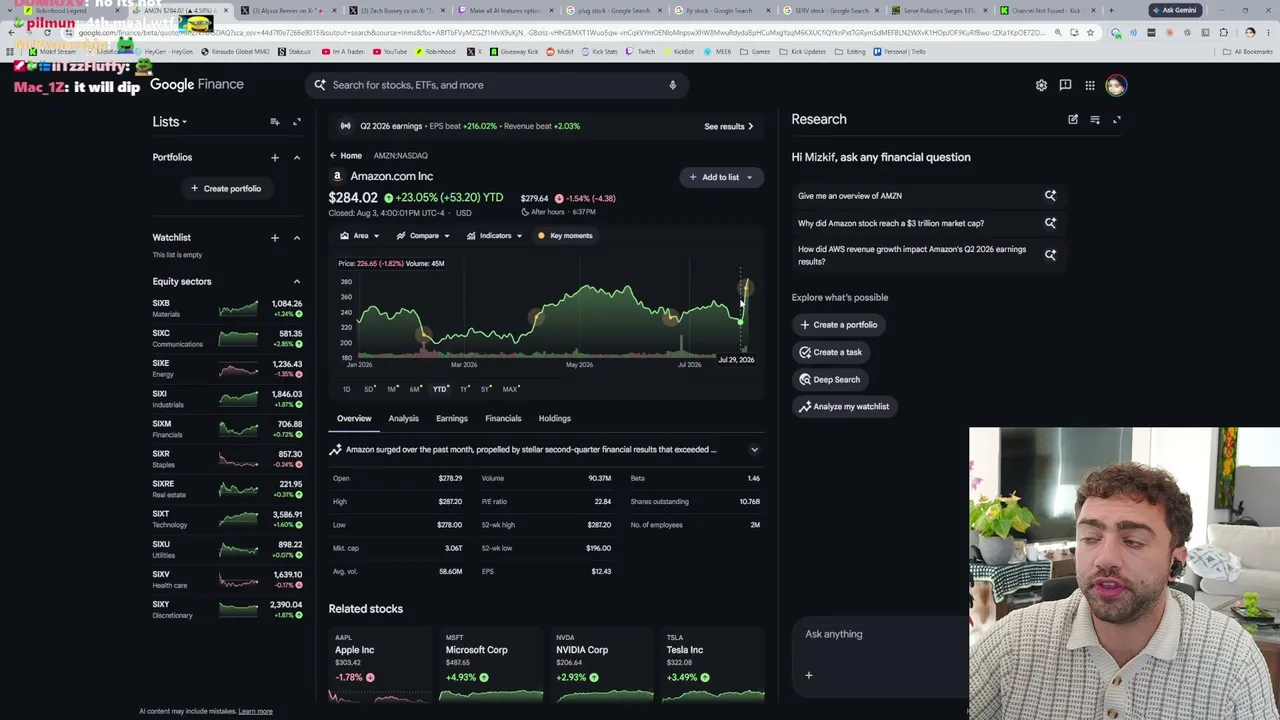Viewport: 1280px width, 720px height.
Task: Open the send feedback icon
Action: point(1065,85)
